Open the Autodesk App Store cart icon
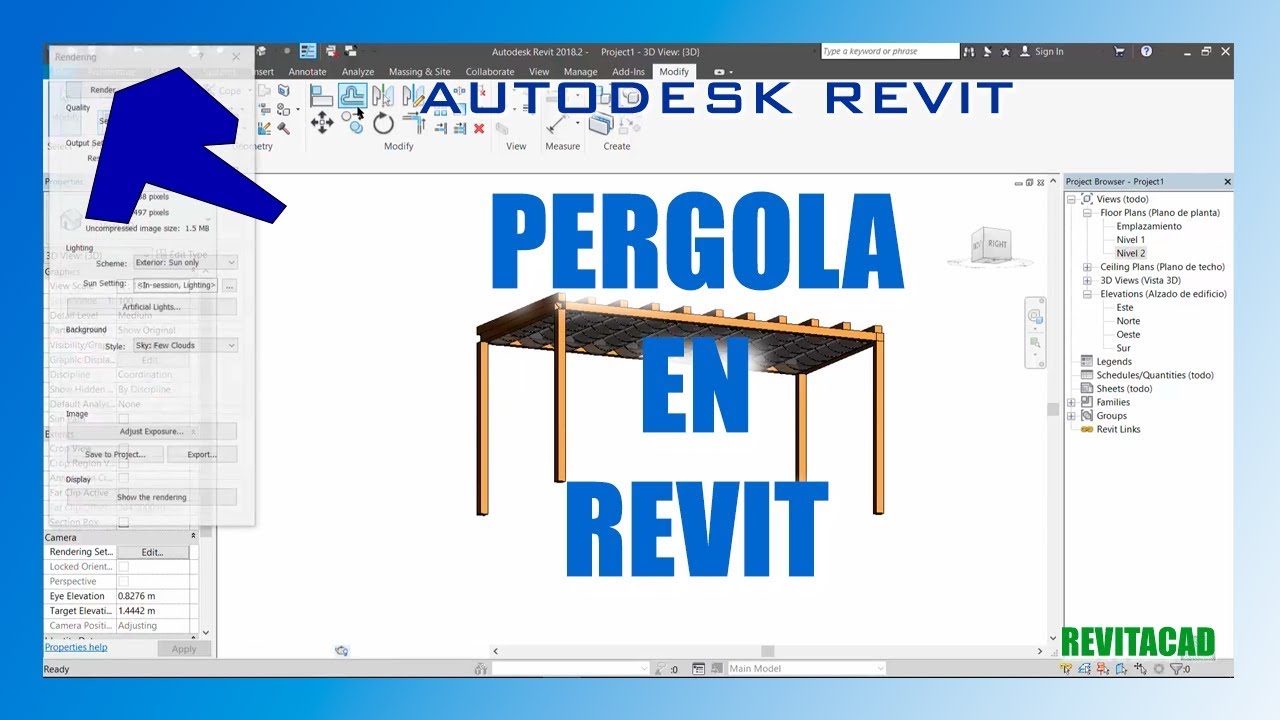The image size is (1280, 720). tap(1118, 51)
